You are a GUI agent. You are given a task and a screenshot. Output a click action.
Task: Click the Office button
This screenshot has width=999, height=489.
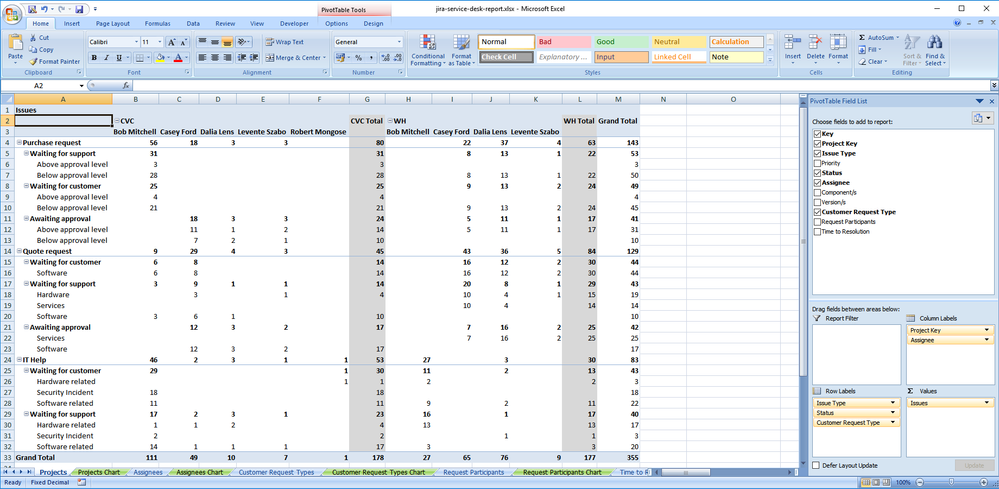tap(13, 14)
